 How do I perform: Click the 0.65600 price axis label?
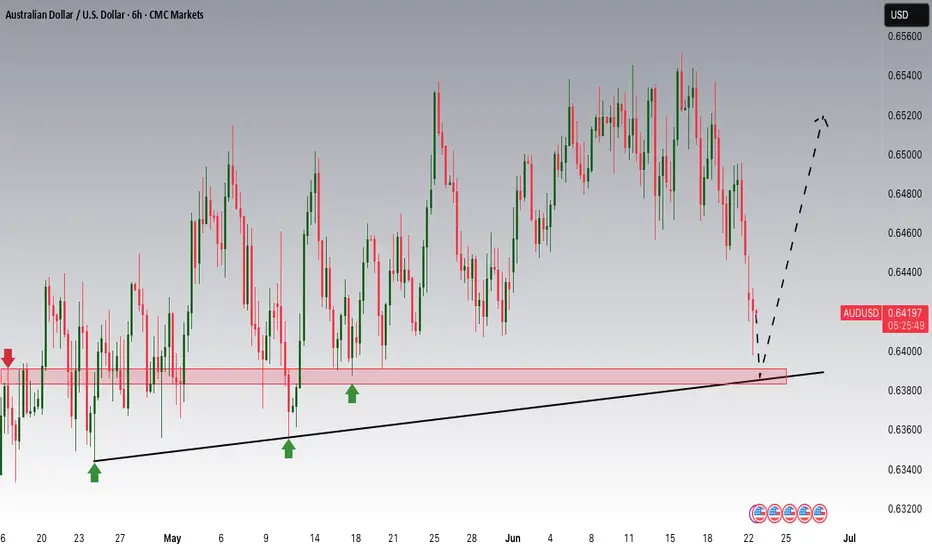coord(905,36)
